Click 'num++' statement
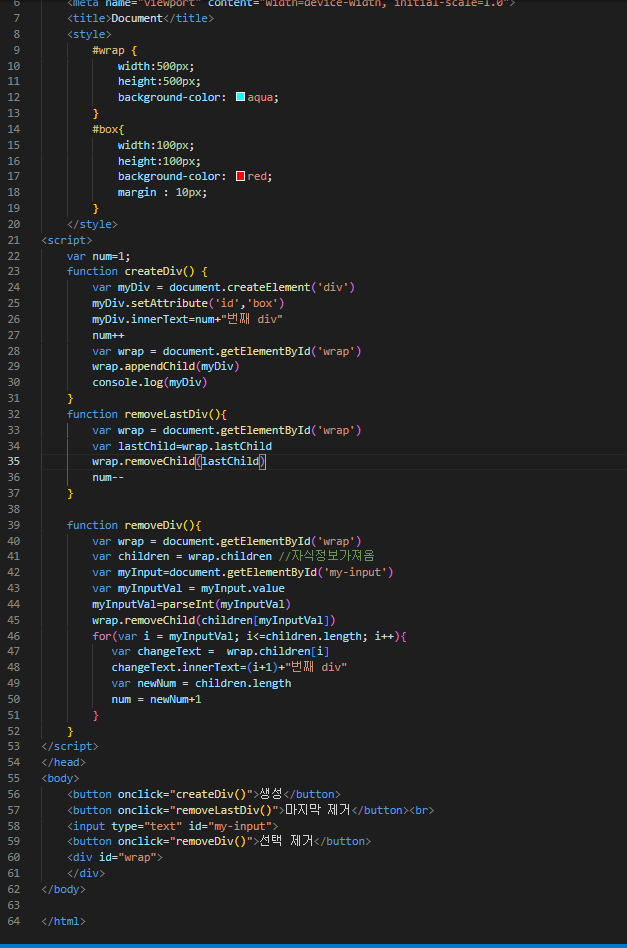Image resolution: width=627 pixels, height=948 pixels. pyautogui.click(x=108, y=335)
